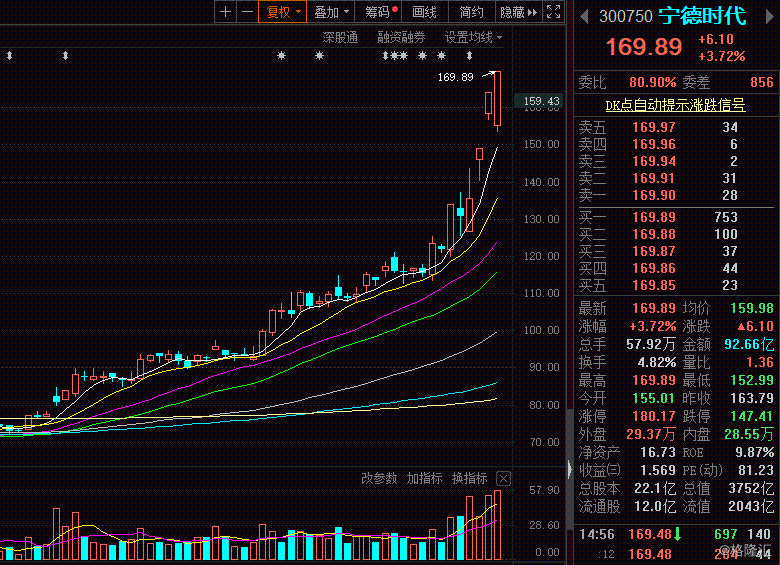Click the minus zoom-out icon

coord(247,11)
